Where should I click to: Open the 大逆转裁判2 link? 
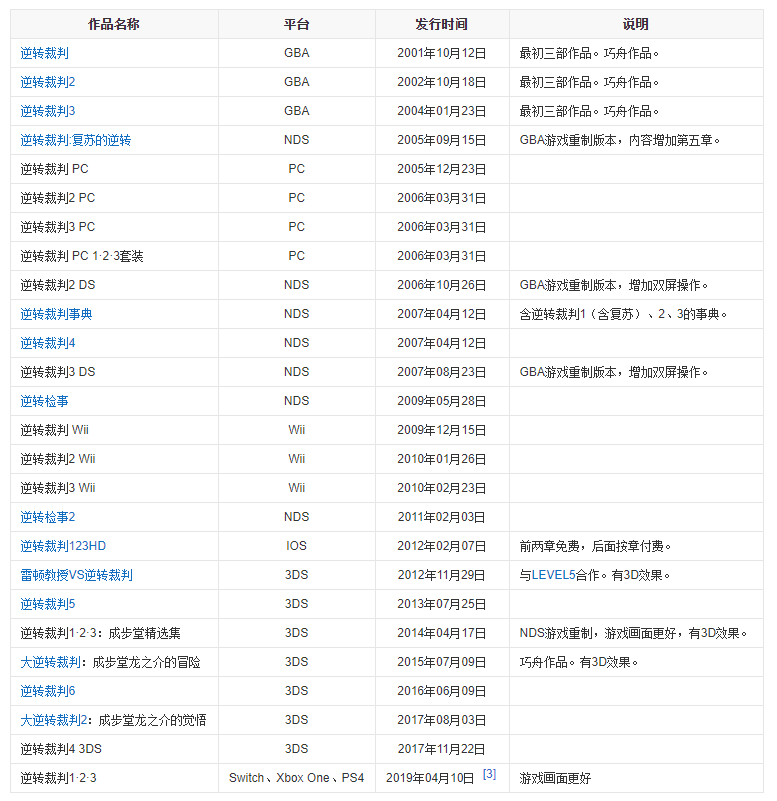point(54,720)
